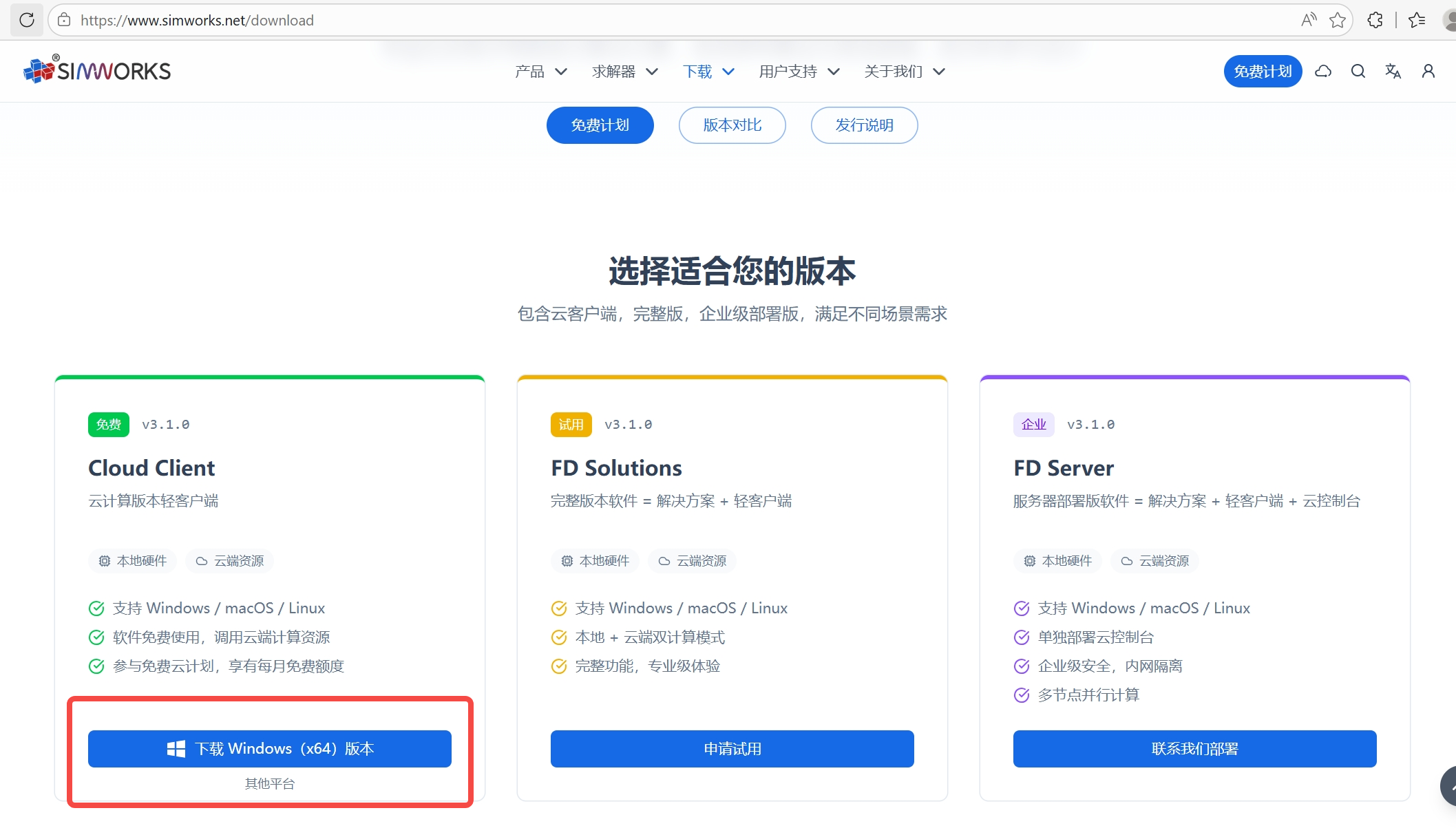Viewport: 1456px width, 837px height.
Task: Open the 关于我们 menu
Action: [x=903, y=71]
